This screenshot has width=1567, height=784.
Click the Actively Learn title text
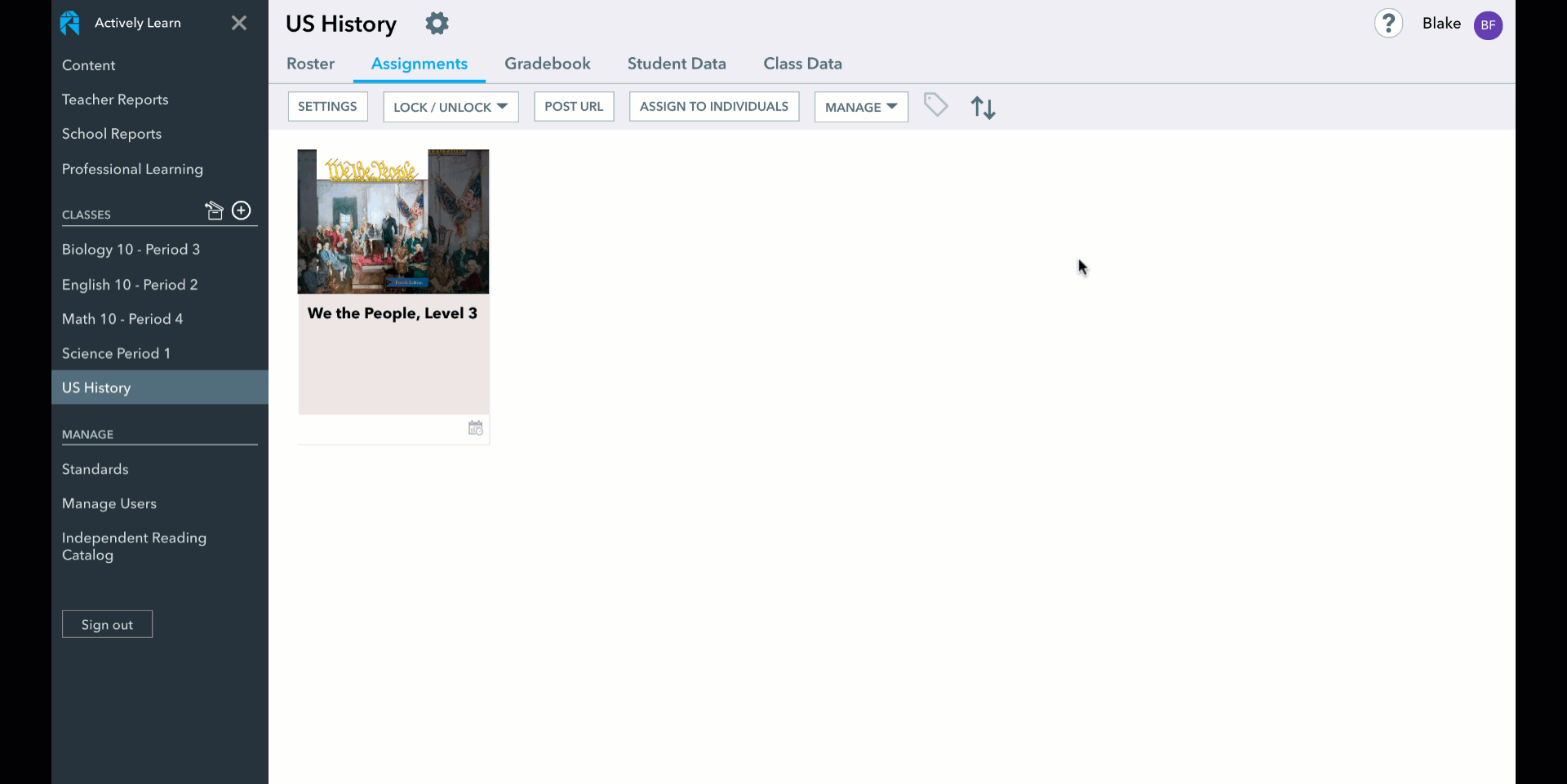(x=138, y=23)
